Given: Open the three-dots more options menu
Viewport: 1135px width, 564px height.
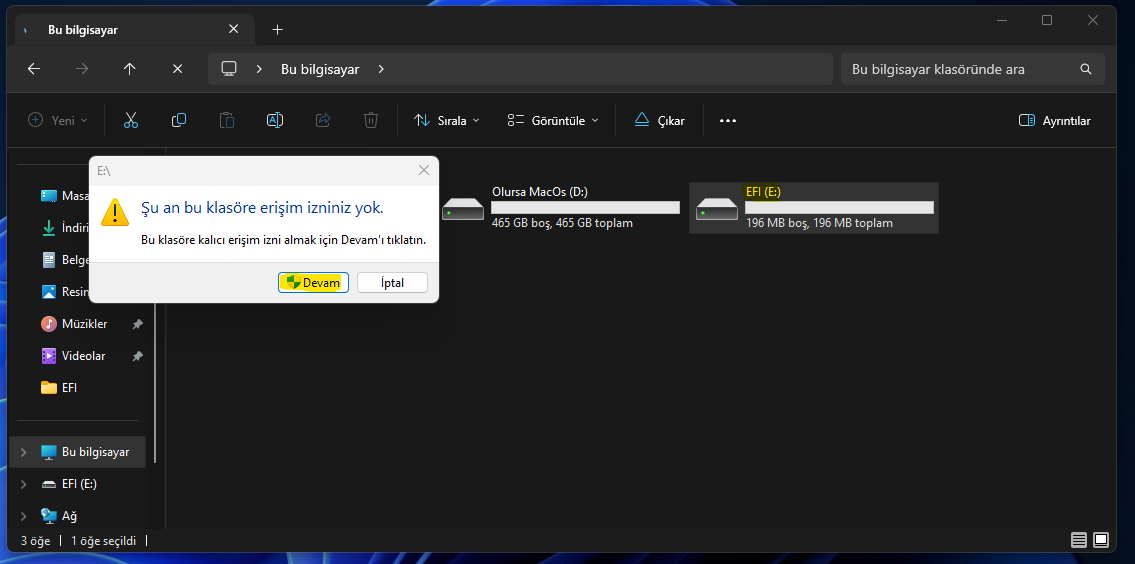Looking at the screenshot, I should [728, 120].
